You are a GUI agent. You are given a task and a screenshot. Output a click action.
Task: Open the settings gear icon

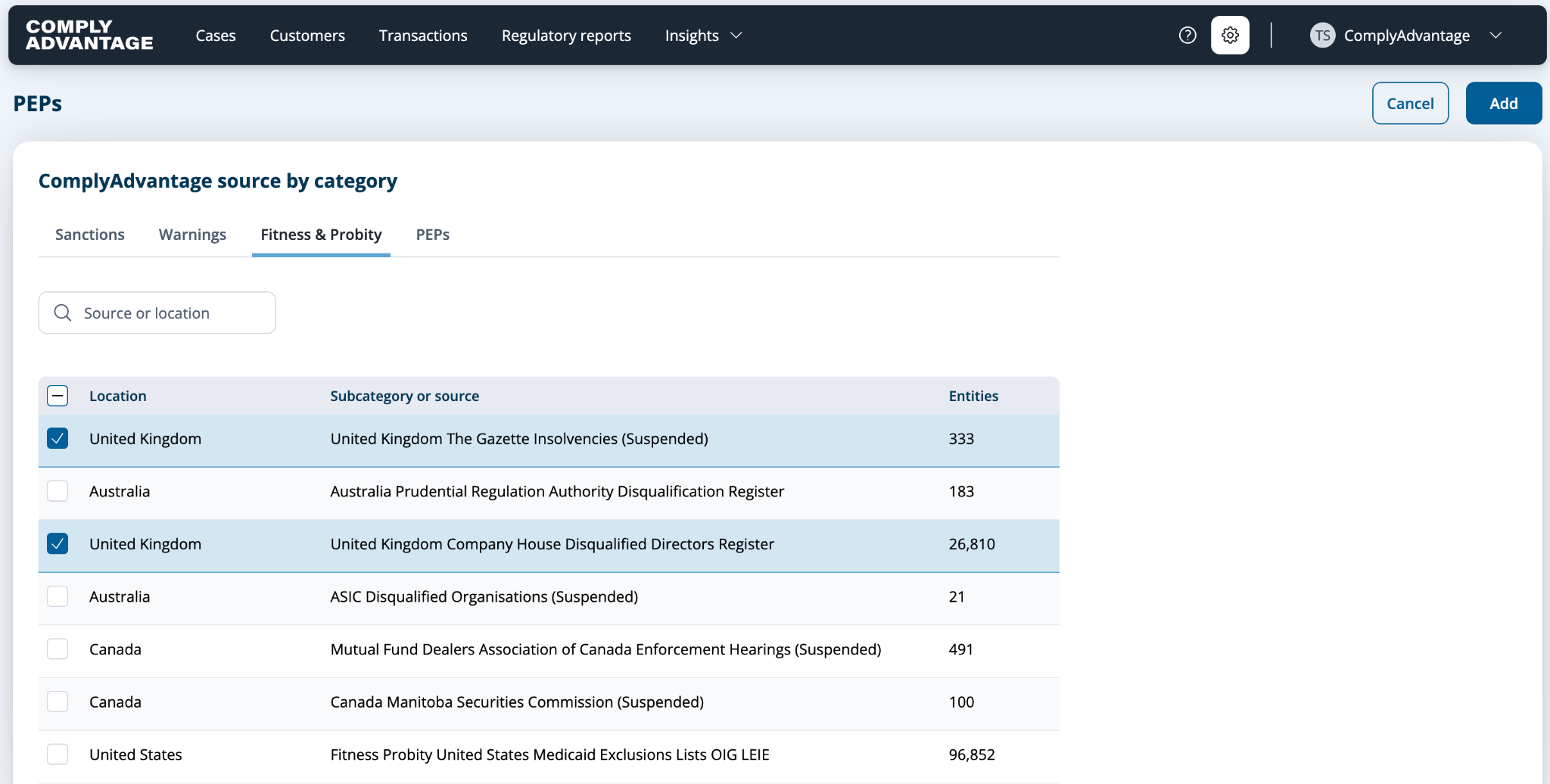click(1230, 36)
